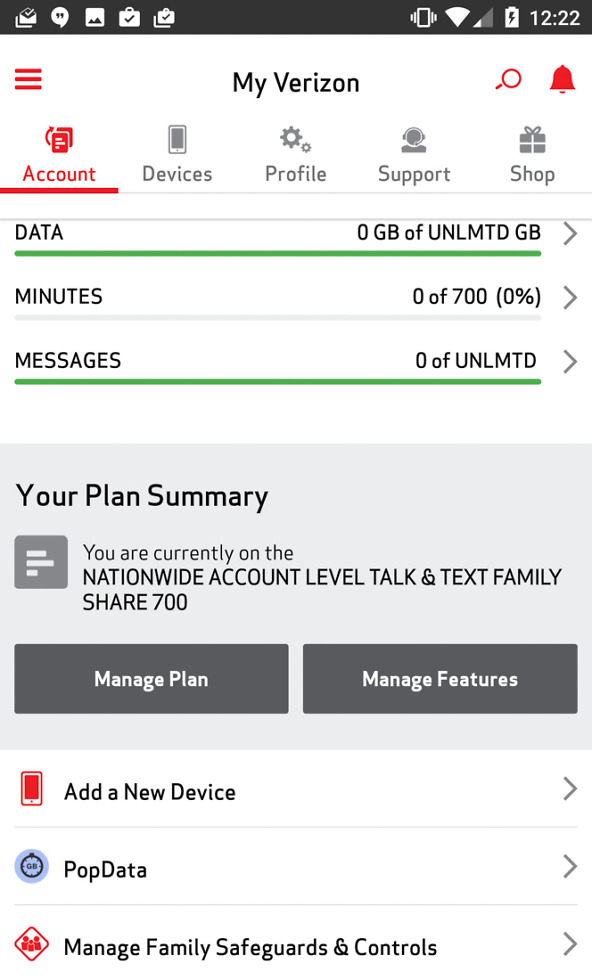The width and height of the screenshot is (592, 980).
Task: Switch to the Devices tab
Action: click(177, 152)
